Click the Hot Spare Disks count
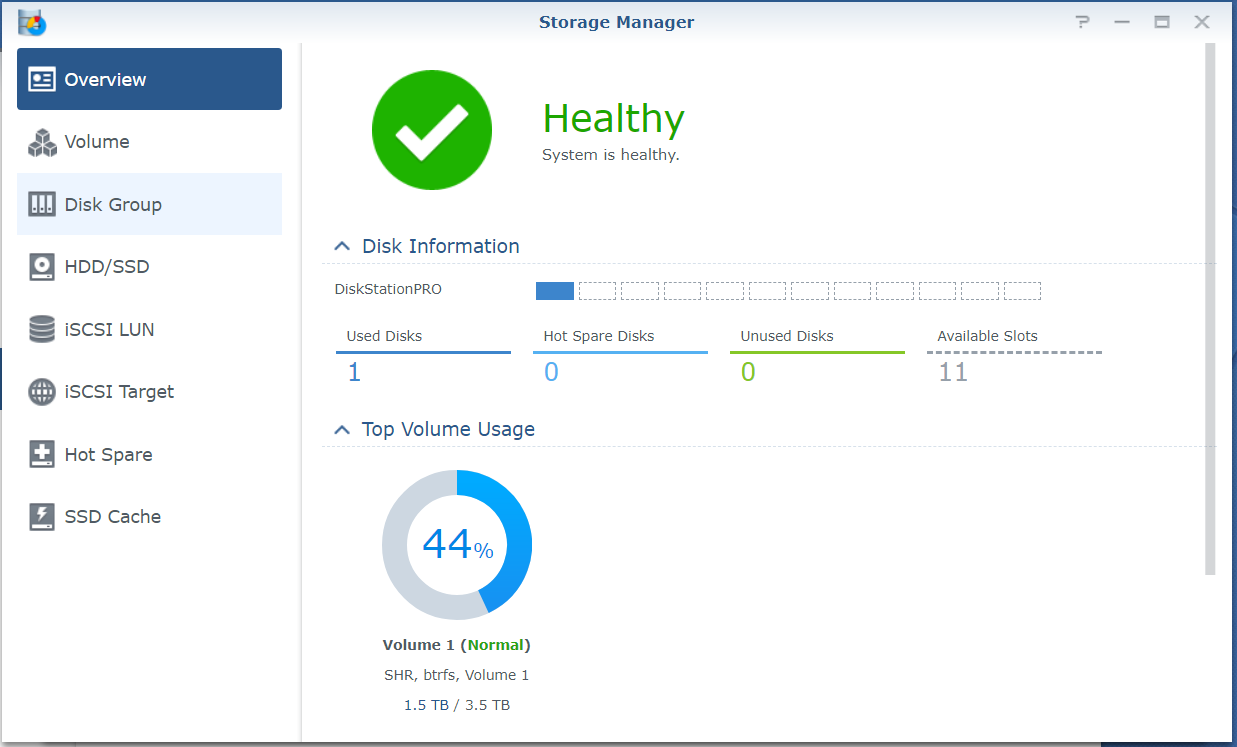Viewport: 1237px width, 747px height. tap(551, 373)
